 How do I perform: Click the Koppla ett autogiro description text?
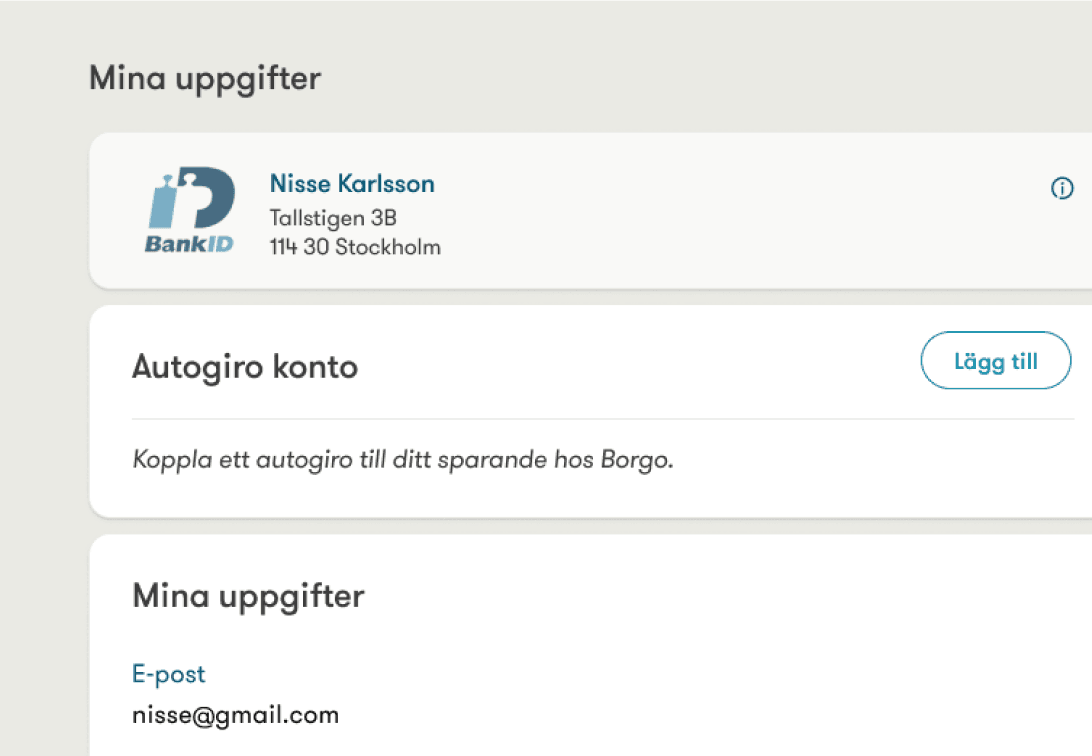tap(403, 462)
